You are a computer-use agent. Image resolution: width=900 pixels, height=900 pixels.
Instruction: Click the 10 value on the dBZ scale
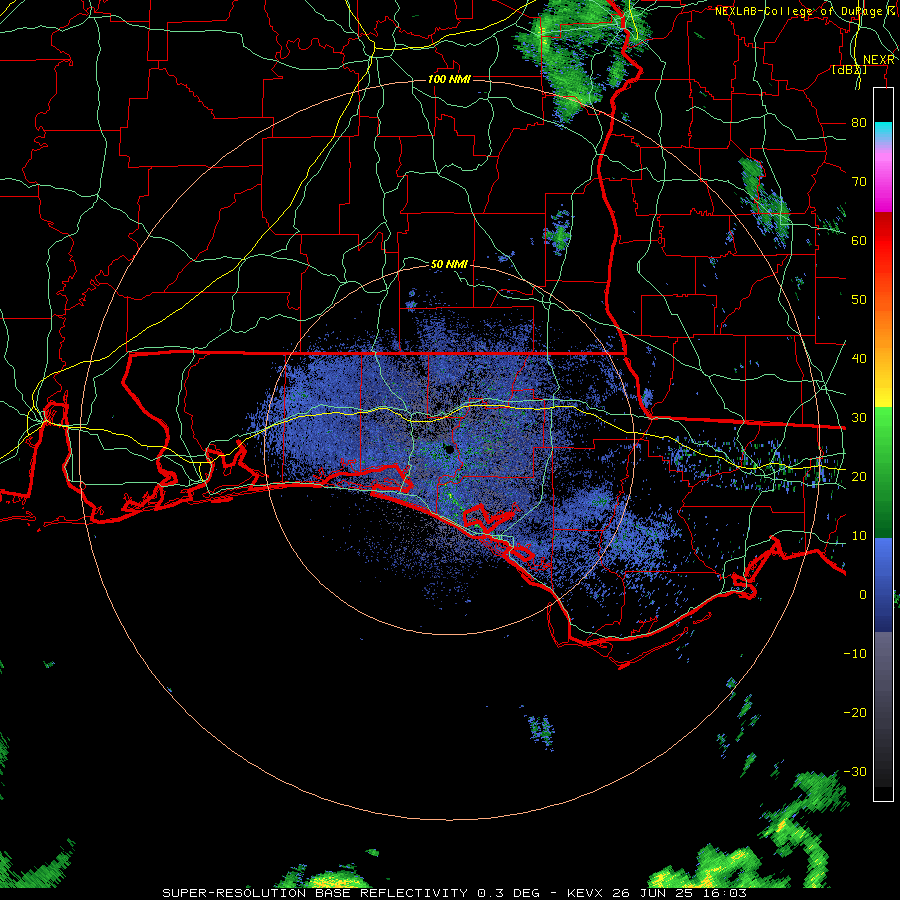click(x=859, y=536)
